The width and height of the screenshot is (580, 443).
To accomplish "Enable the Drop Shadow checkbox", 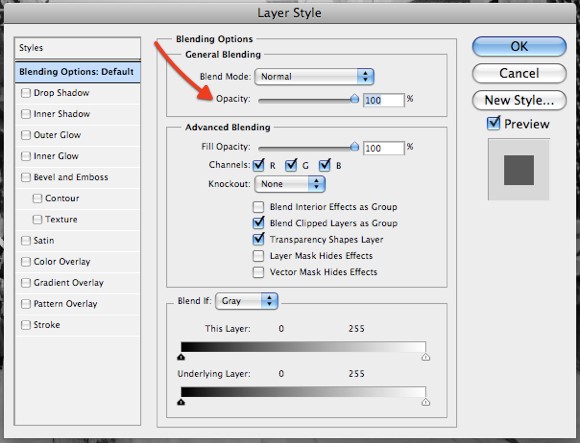I will pos(26,93).
